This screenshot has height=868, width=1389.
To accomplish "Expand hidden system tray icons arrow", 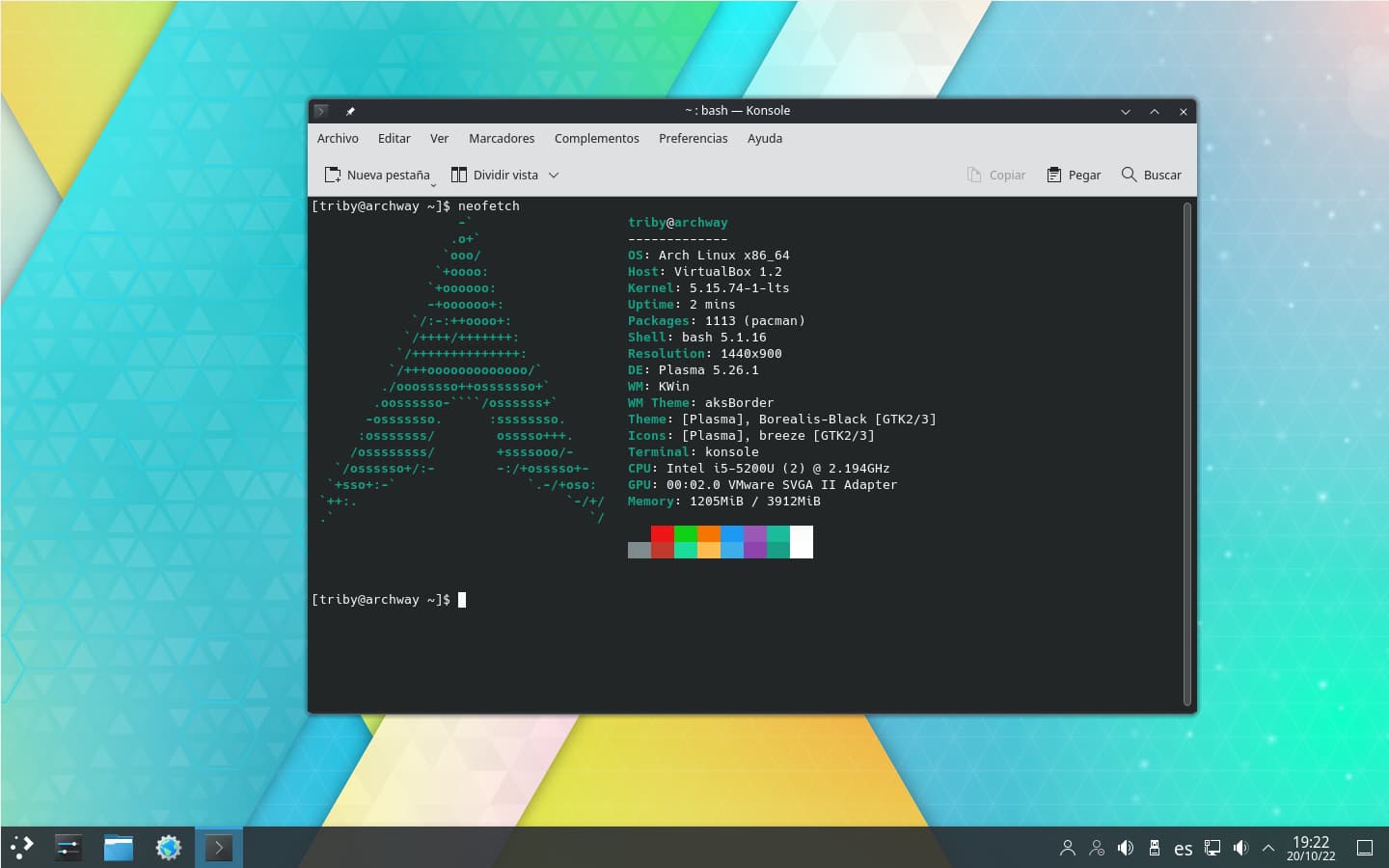I will [1268, 848].
